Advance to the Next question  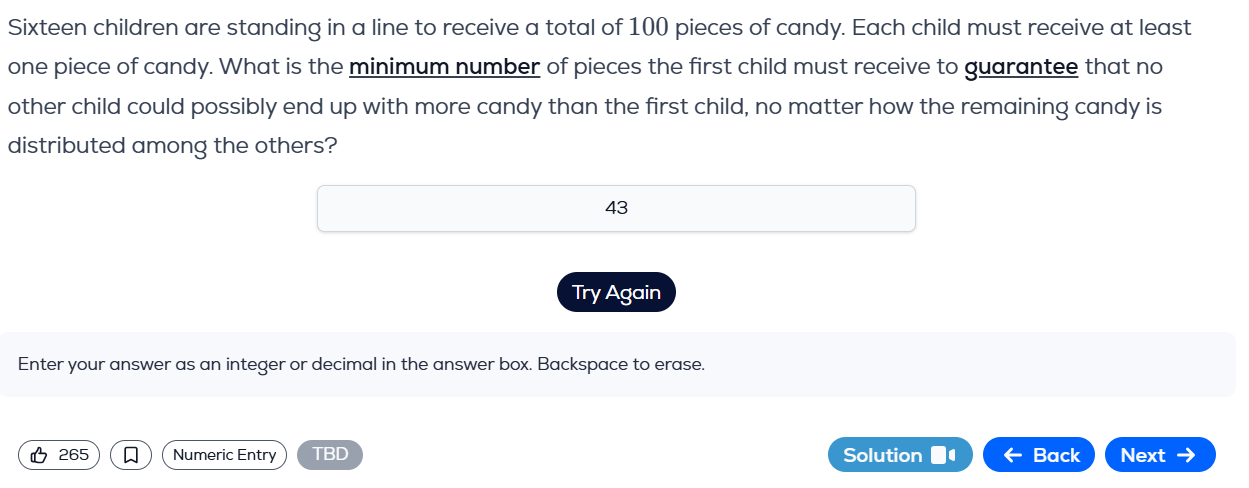(1159, 455)
